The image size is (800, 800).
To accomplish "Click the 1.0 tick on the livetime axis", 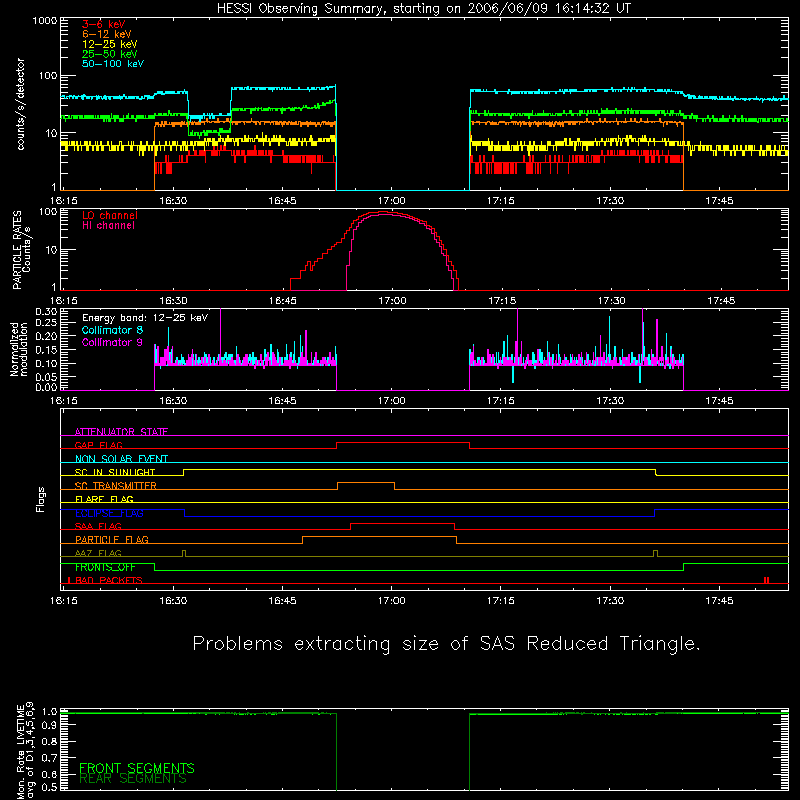I will click(x=49, y=712).
